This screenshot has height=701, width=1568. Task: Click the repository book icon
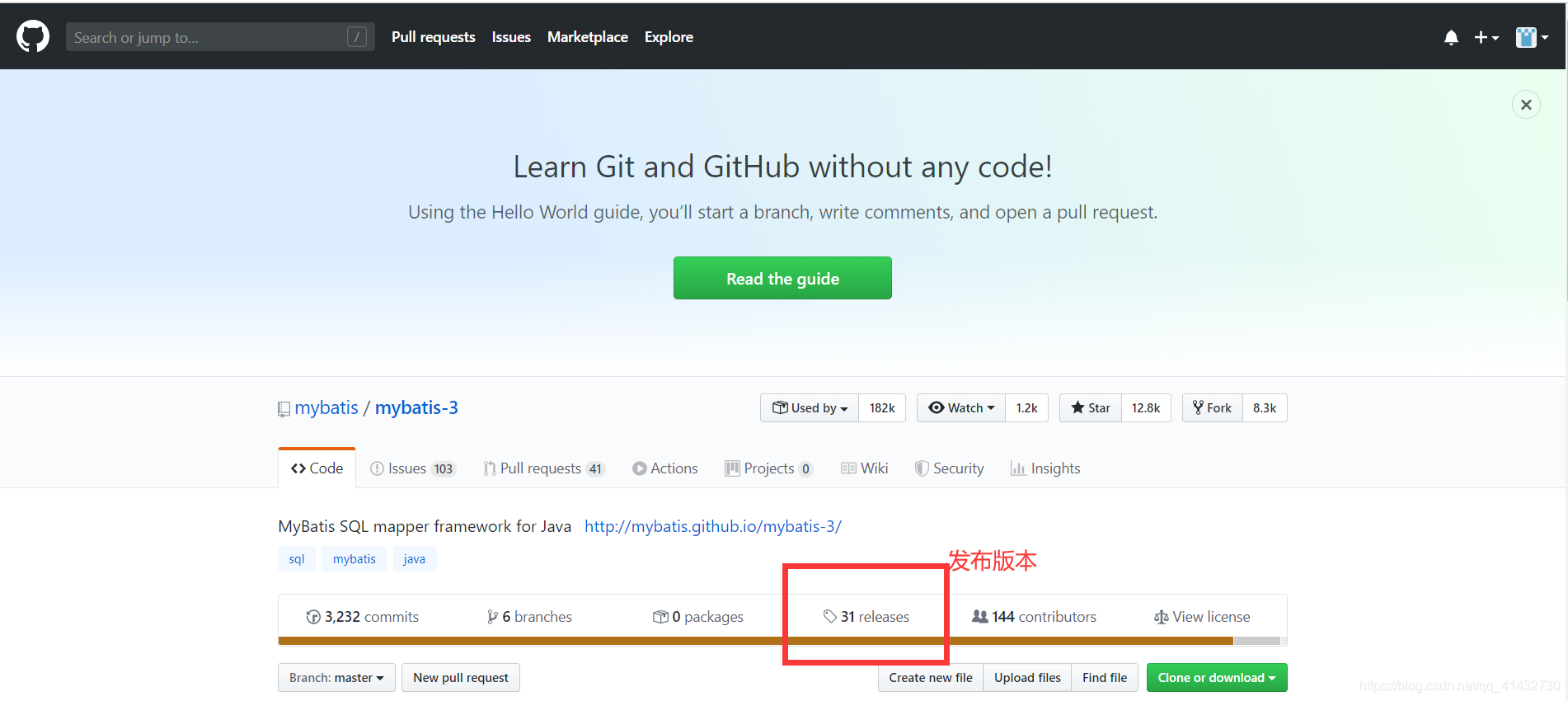click(x=284, y=409)
